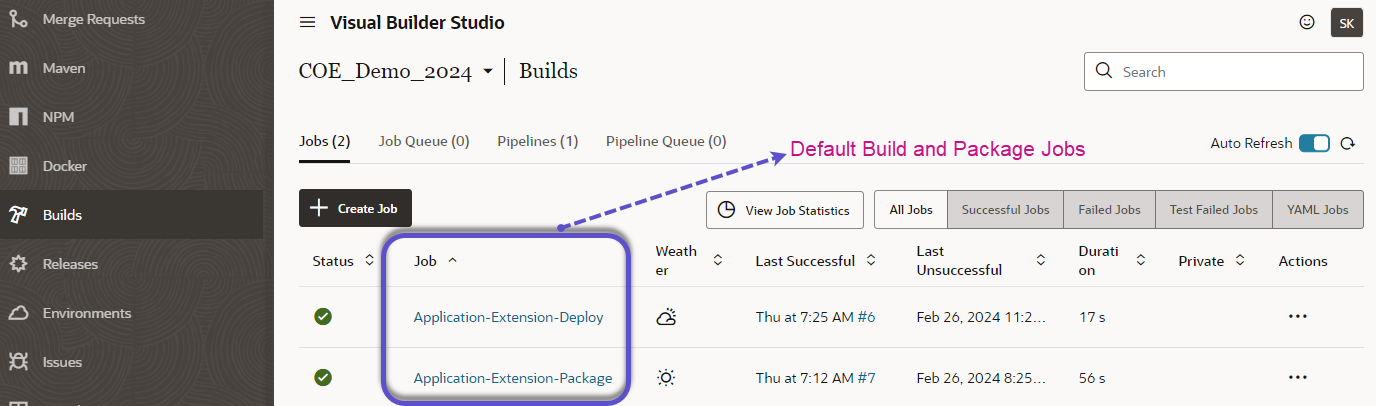The width and height of the screenshot is (1376, 406).
Task: Open Issues bug icon in sidebar
Action: 18,362
